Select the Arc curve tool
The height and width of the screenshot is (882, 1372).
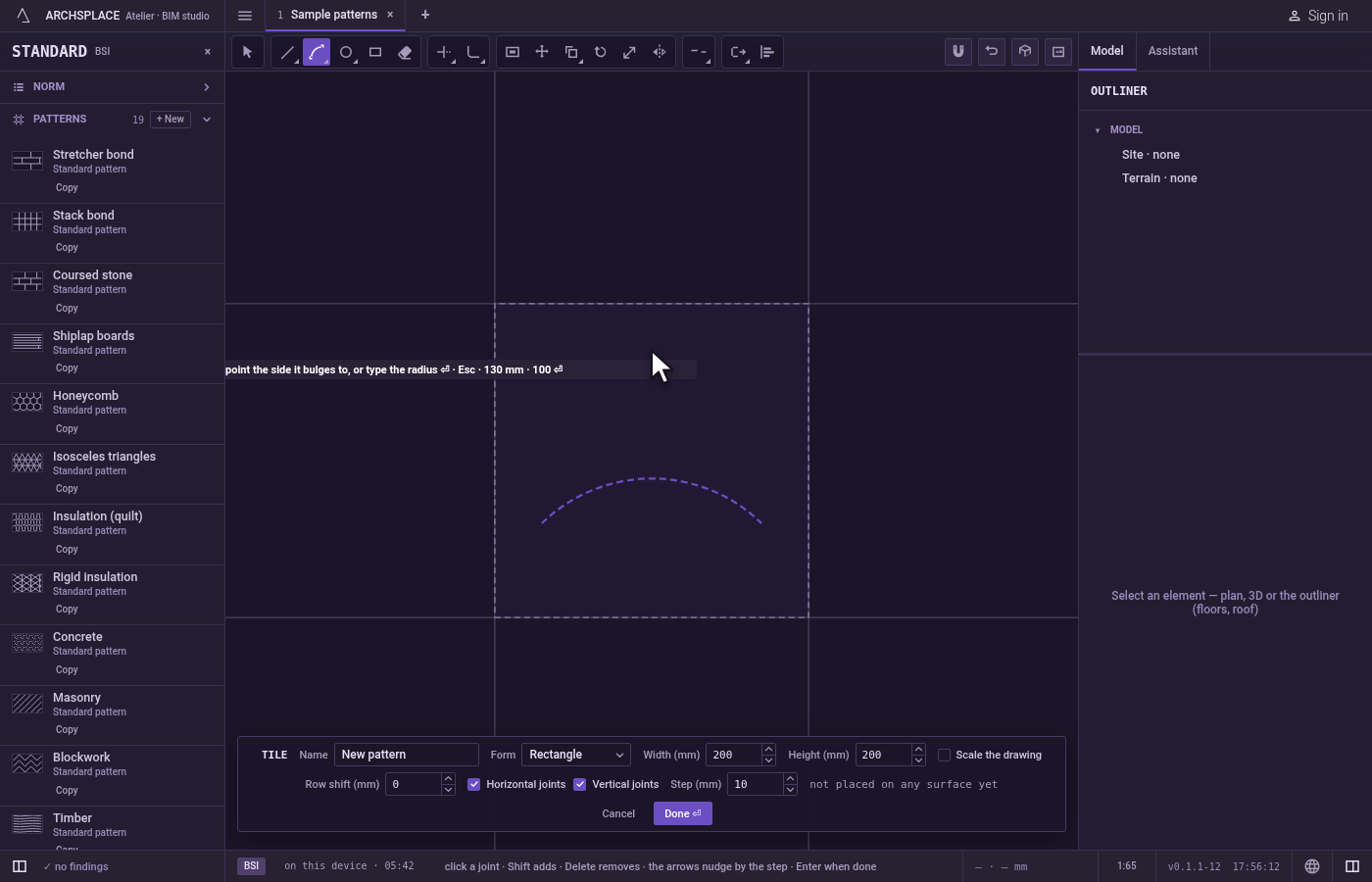(x=317, y=52)
